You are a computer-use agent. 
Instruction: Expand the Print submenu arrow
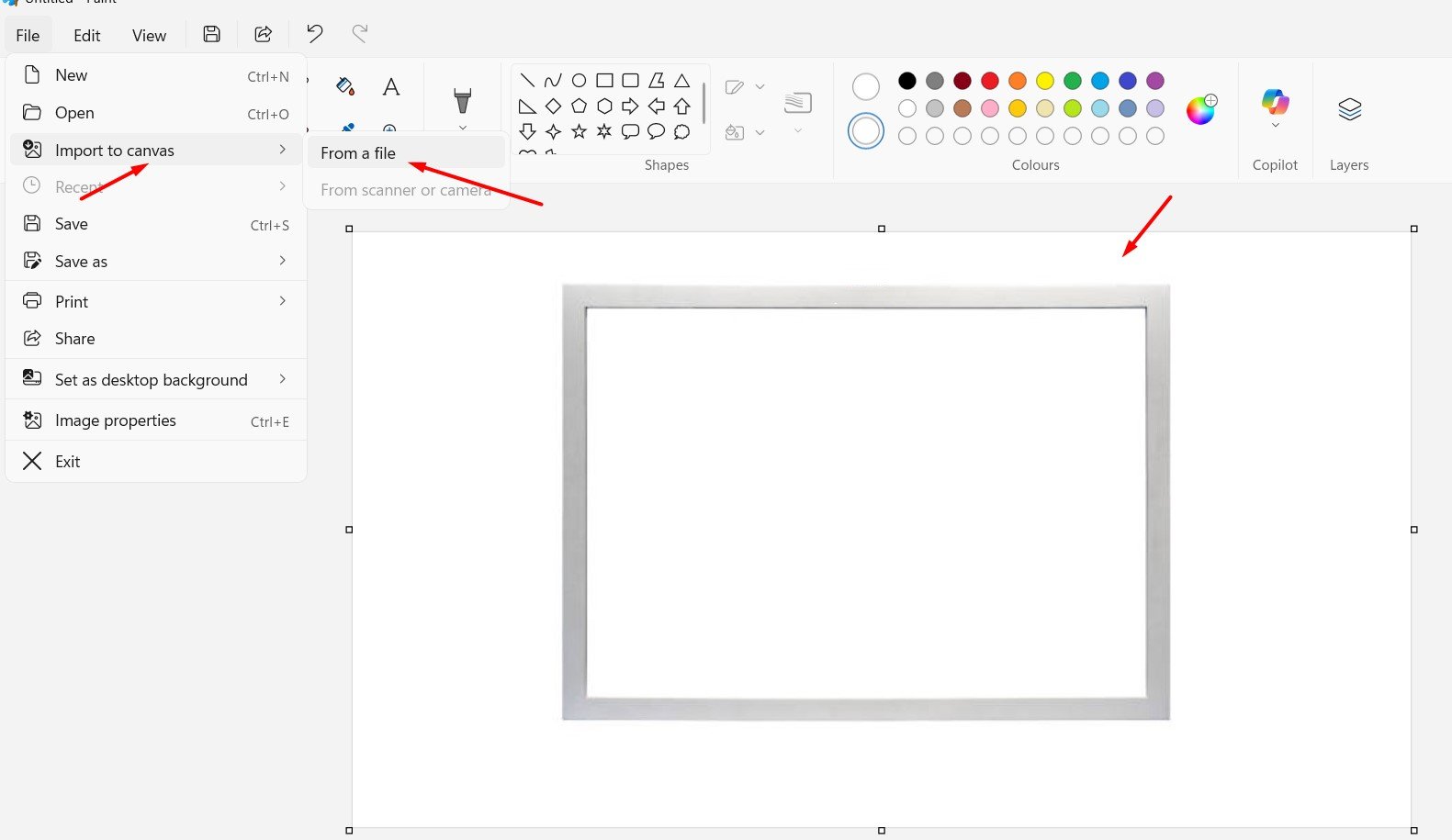click(283, 300)
